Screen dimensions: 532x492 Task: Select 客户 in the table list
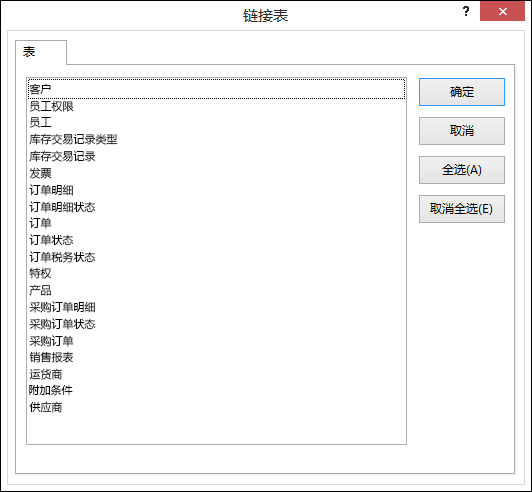pos(216,89)
